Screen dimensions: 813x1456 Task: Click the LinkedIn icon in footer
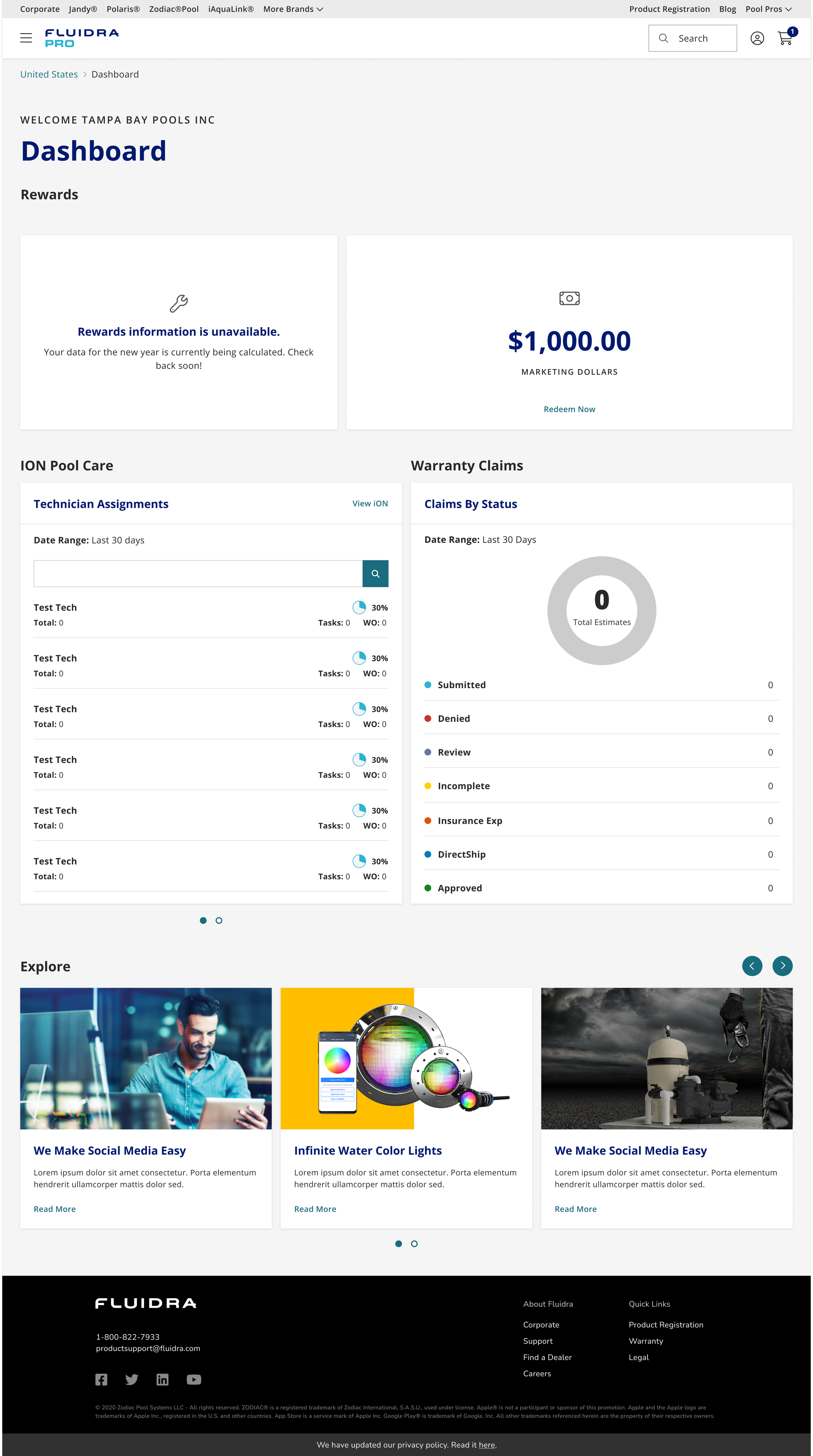click(x=162, y=1380)
